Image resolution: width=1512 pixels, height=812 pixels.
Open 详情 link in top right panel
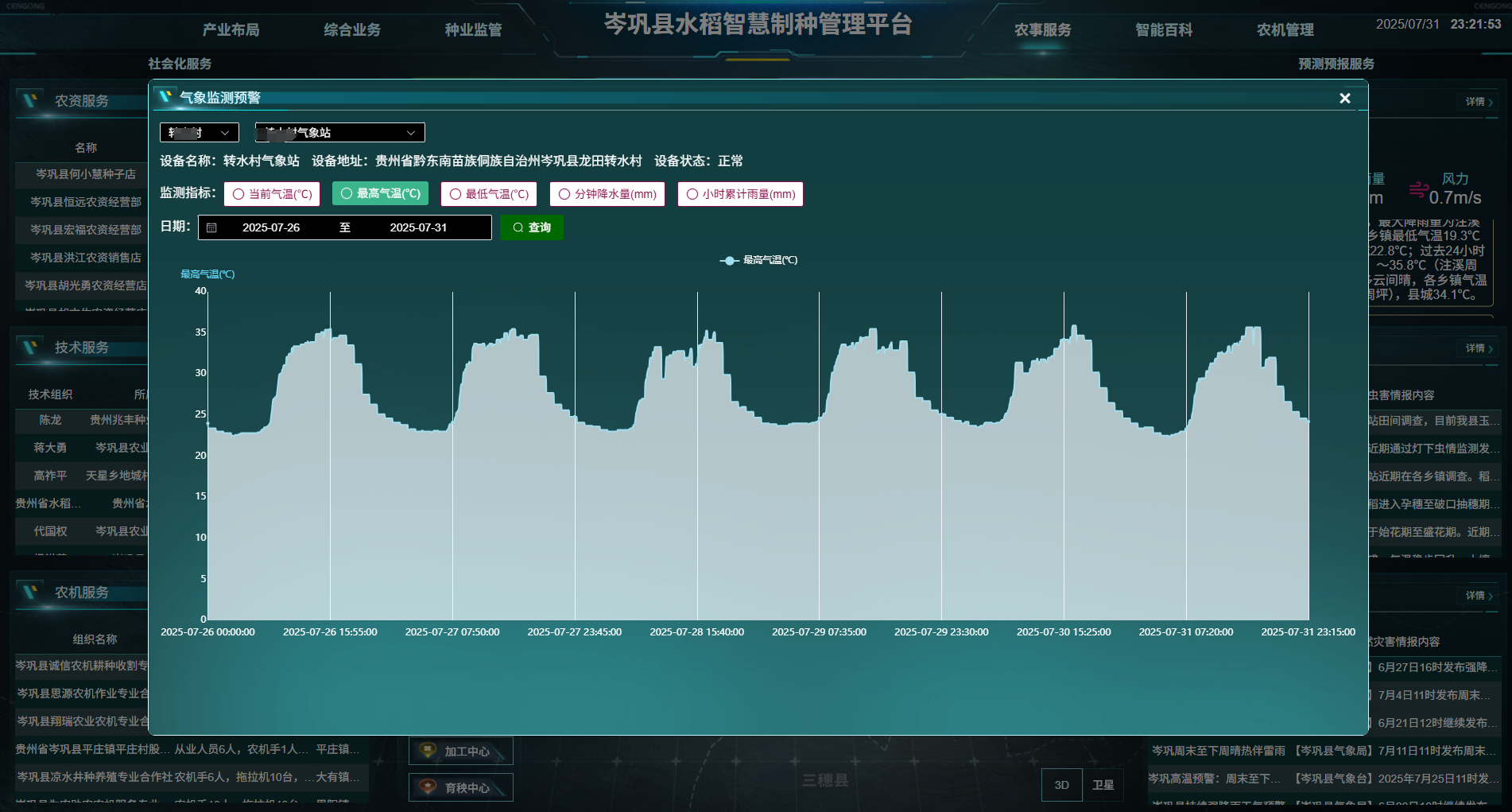1479,102
